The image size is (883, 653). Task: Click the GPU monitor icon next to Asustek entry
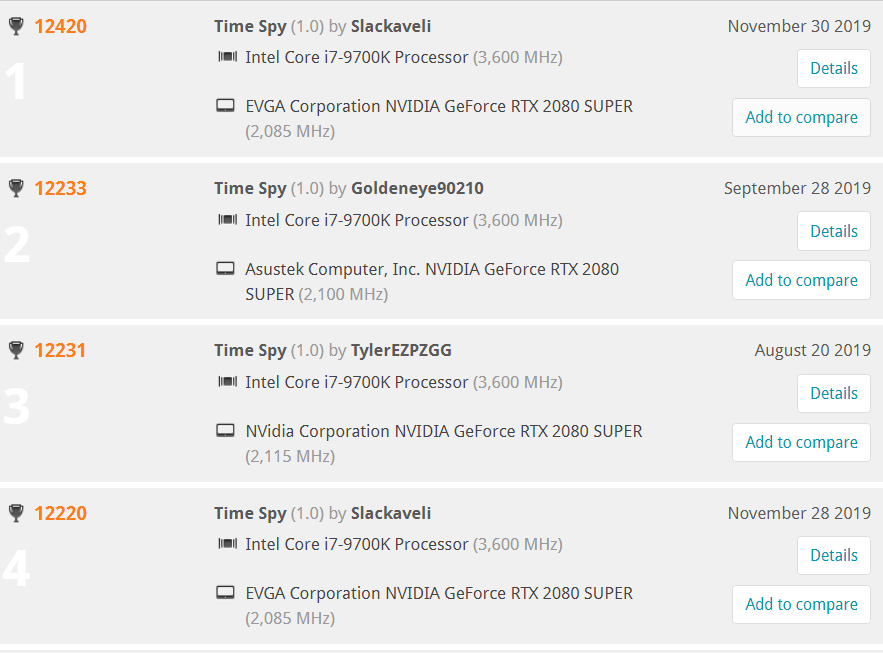click(225, 268)
